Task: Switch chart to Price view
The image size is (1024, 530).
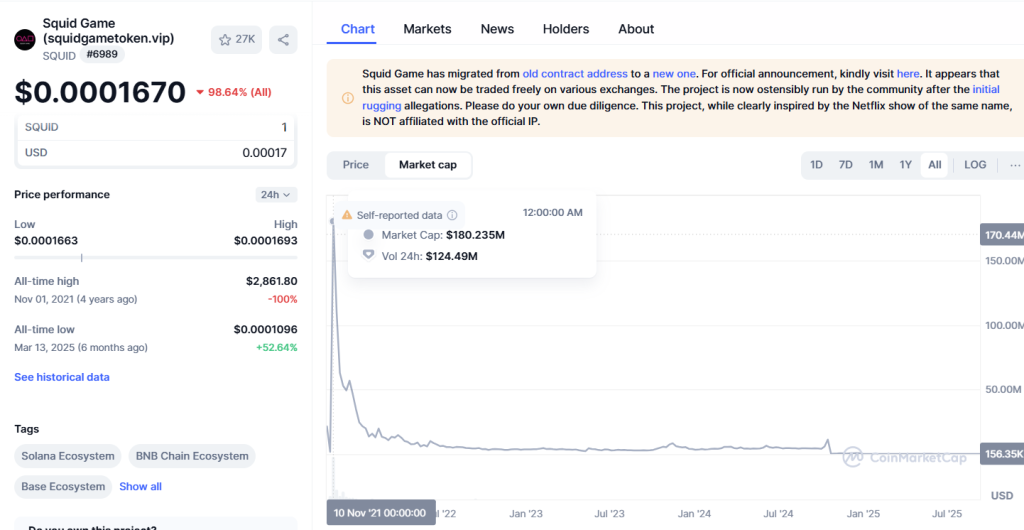Action: (356, 165)
